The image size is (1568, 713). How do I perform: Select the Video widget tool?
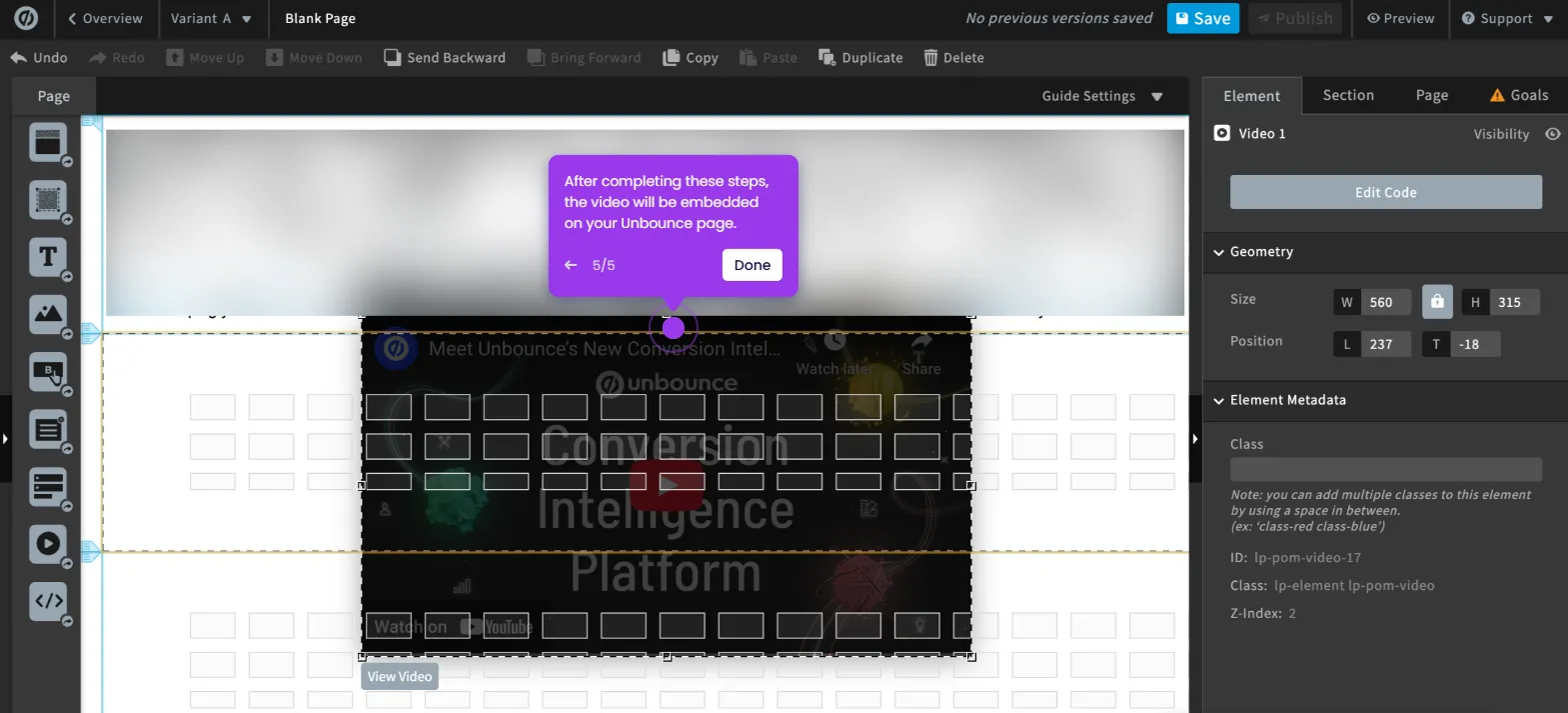coord(48,544)
